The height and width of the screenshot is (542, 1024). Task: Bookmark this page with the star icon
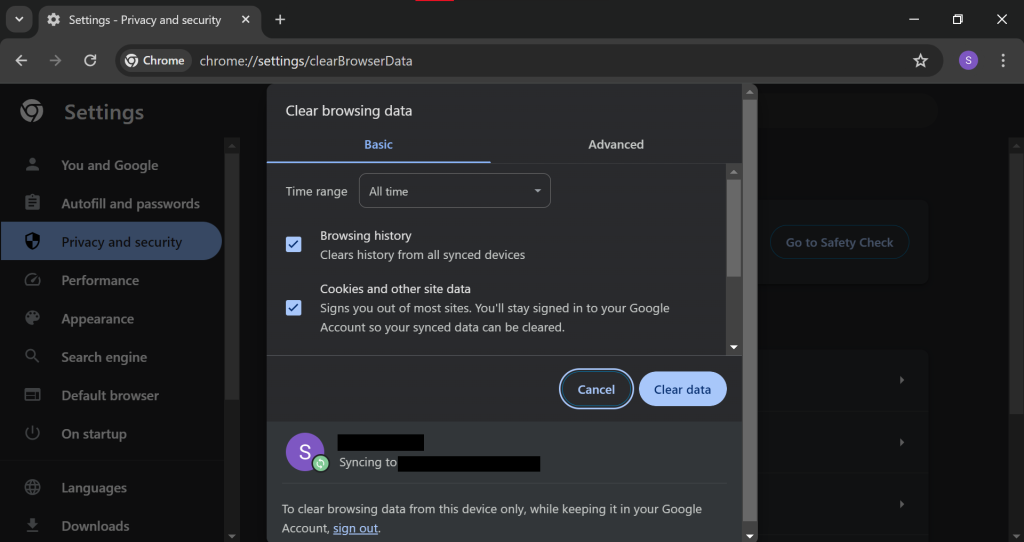coord(920,61)
